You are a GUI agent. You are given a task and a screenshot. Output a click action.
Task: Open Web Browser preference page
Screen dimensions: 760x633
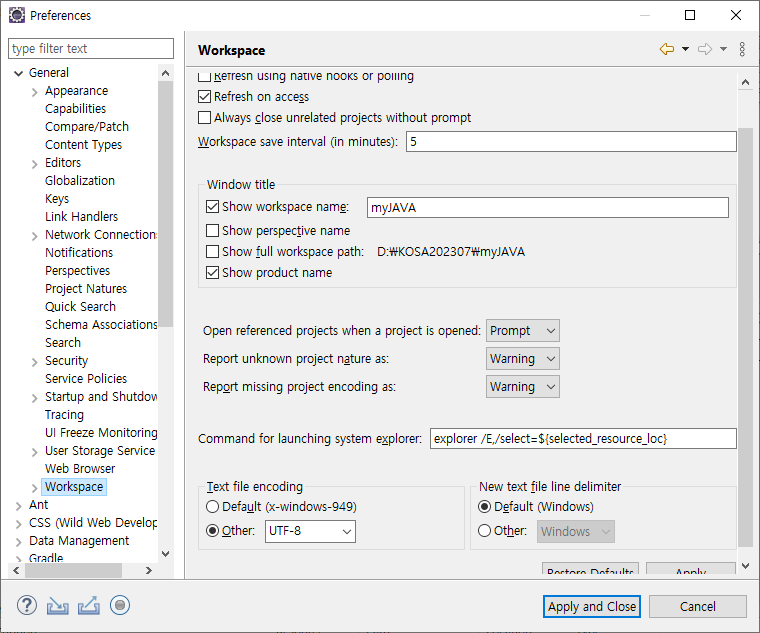click(x=80, y=469)
